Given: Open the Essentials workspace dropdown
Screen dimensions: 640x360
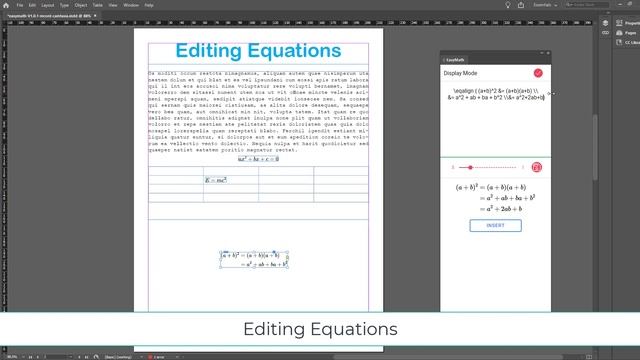Looking at the screenshot, I should pyautogui.click(x=545, y=5).
